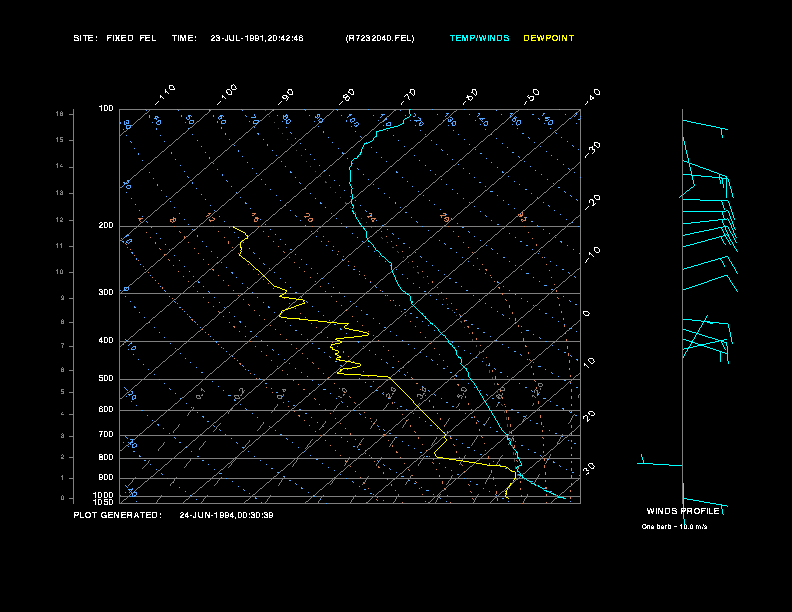The width and height of the screenshot is (792, 612).
Task: Click the -50 isotherm label at top
Action: pos(532,97)
